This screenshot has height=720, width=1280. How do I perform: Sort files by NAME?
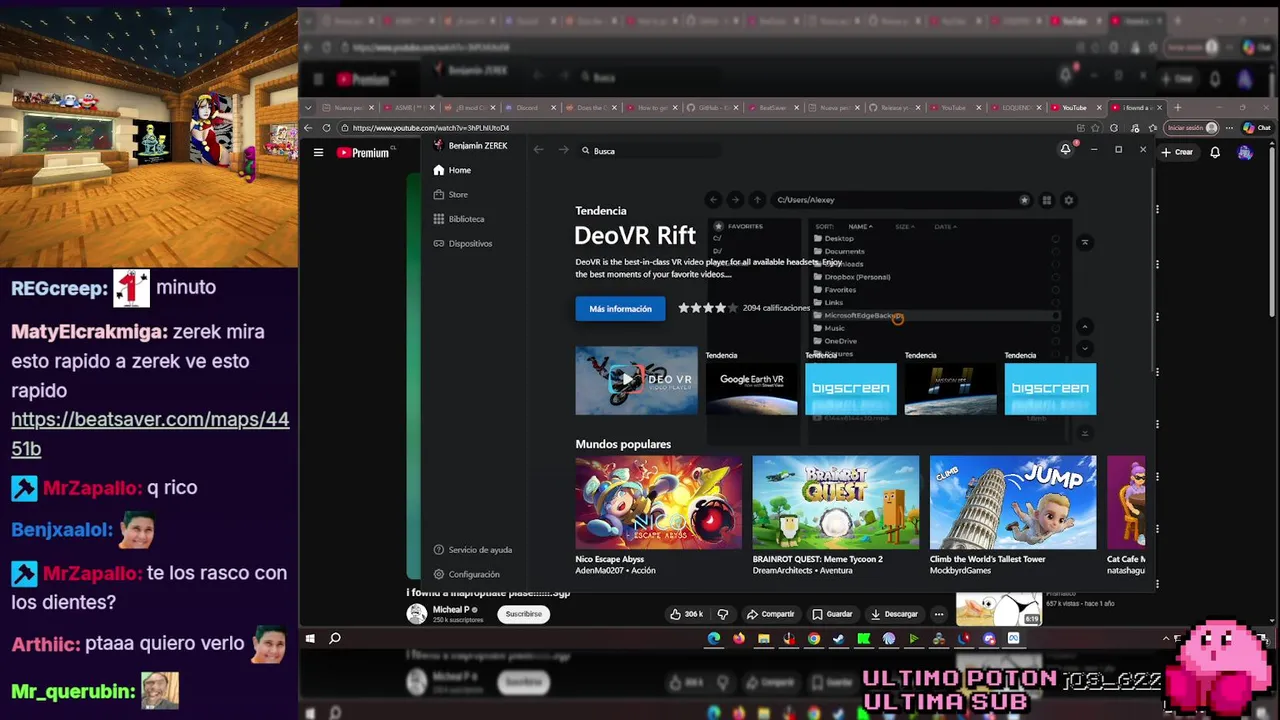click(x=860, y=227)
